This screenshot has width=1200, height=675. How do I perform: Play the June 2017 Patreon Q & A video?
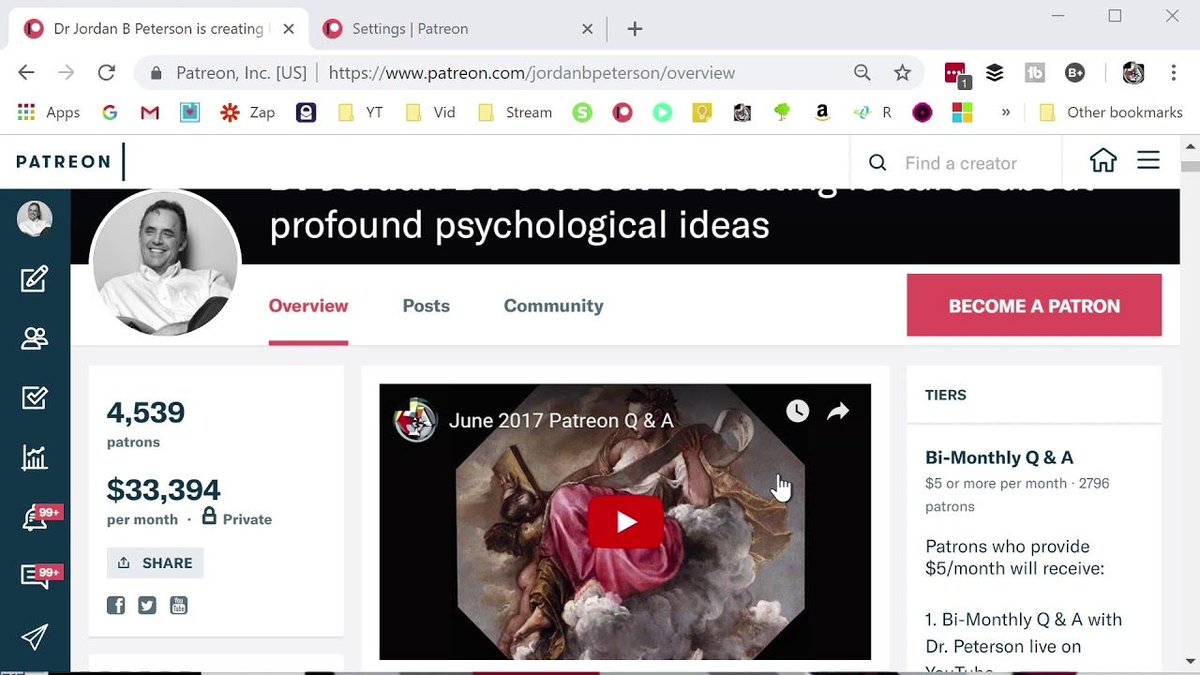tap(625, 522)
